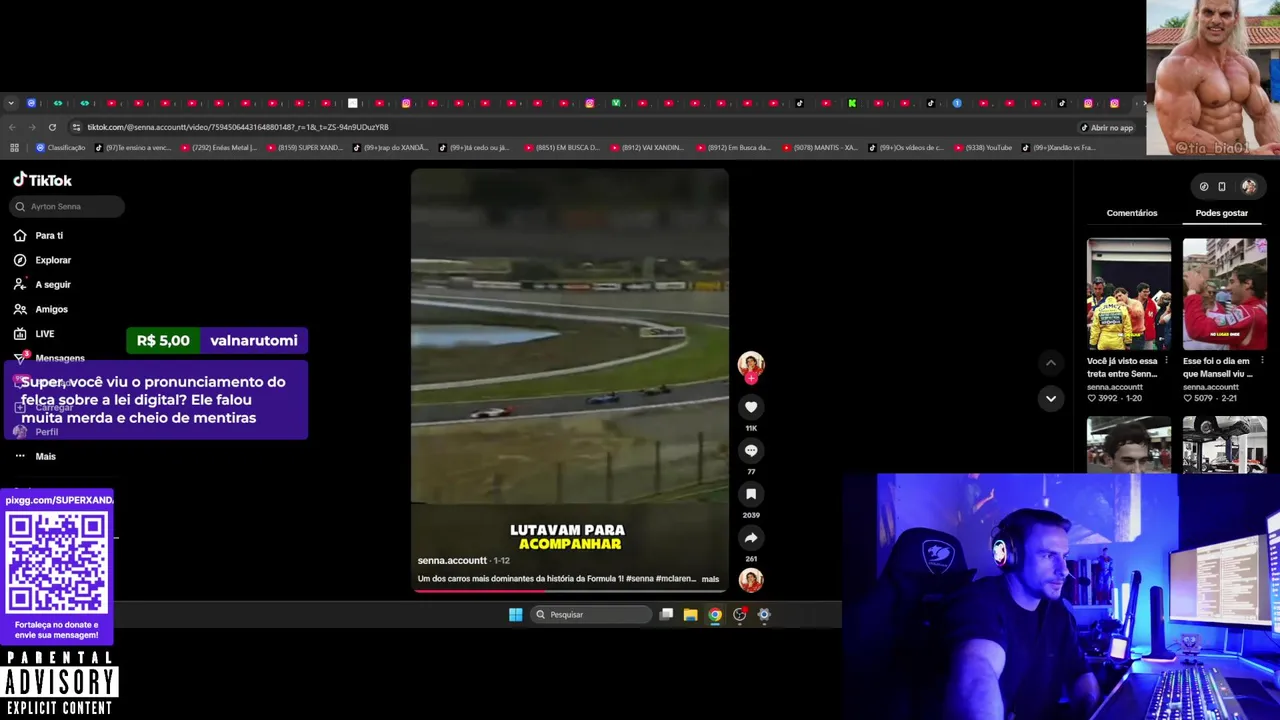The image size is (1280, 720).
Task: Open the Task View taskbar icon
Action: pyautogui.click(x=666, y=615)
